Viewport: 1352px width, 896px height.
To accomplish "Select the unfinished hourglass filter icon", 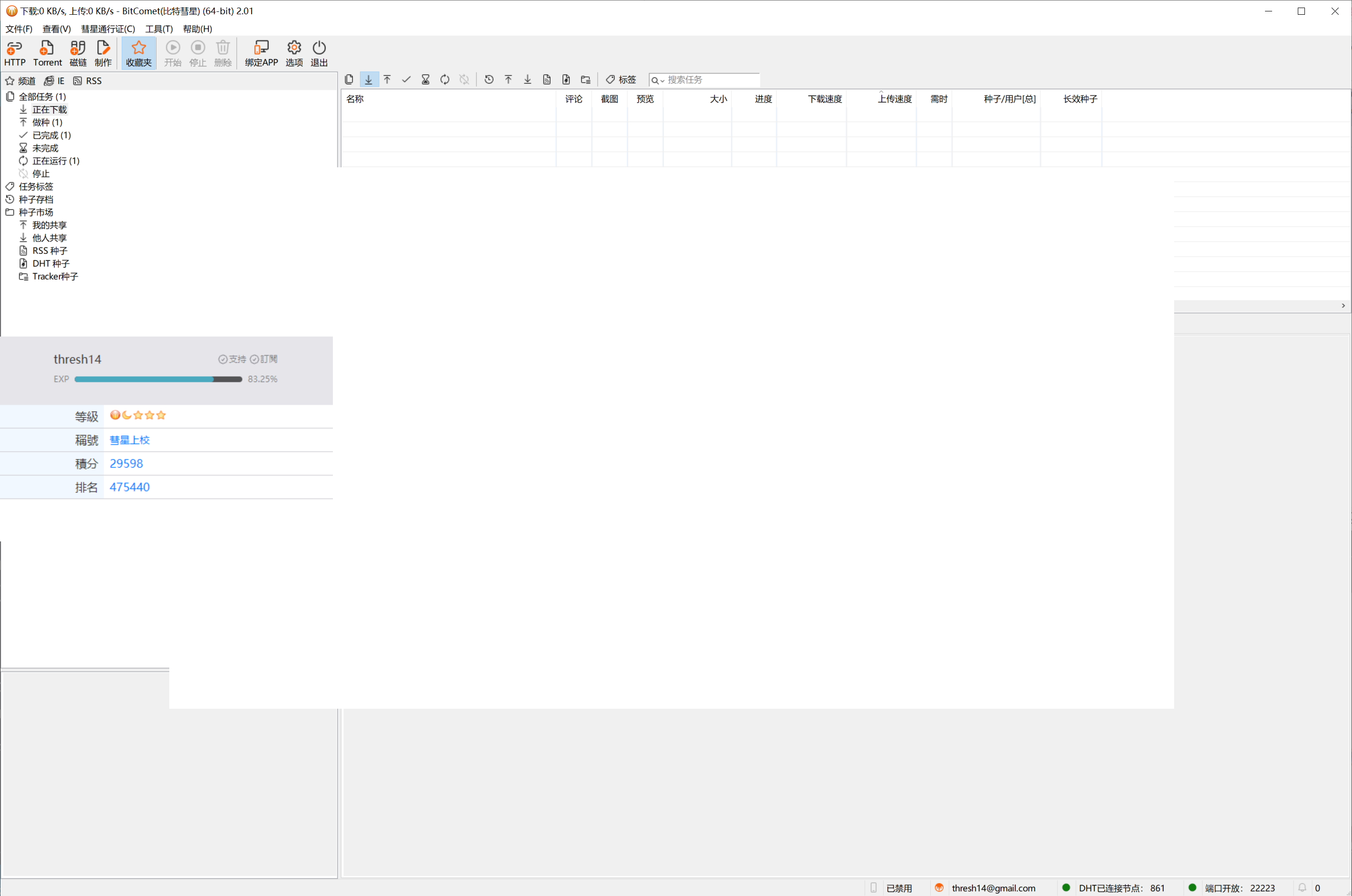I will point(425,79).
